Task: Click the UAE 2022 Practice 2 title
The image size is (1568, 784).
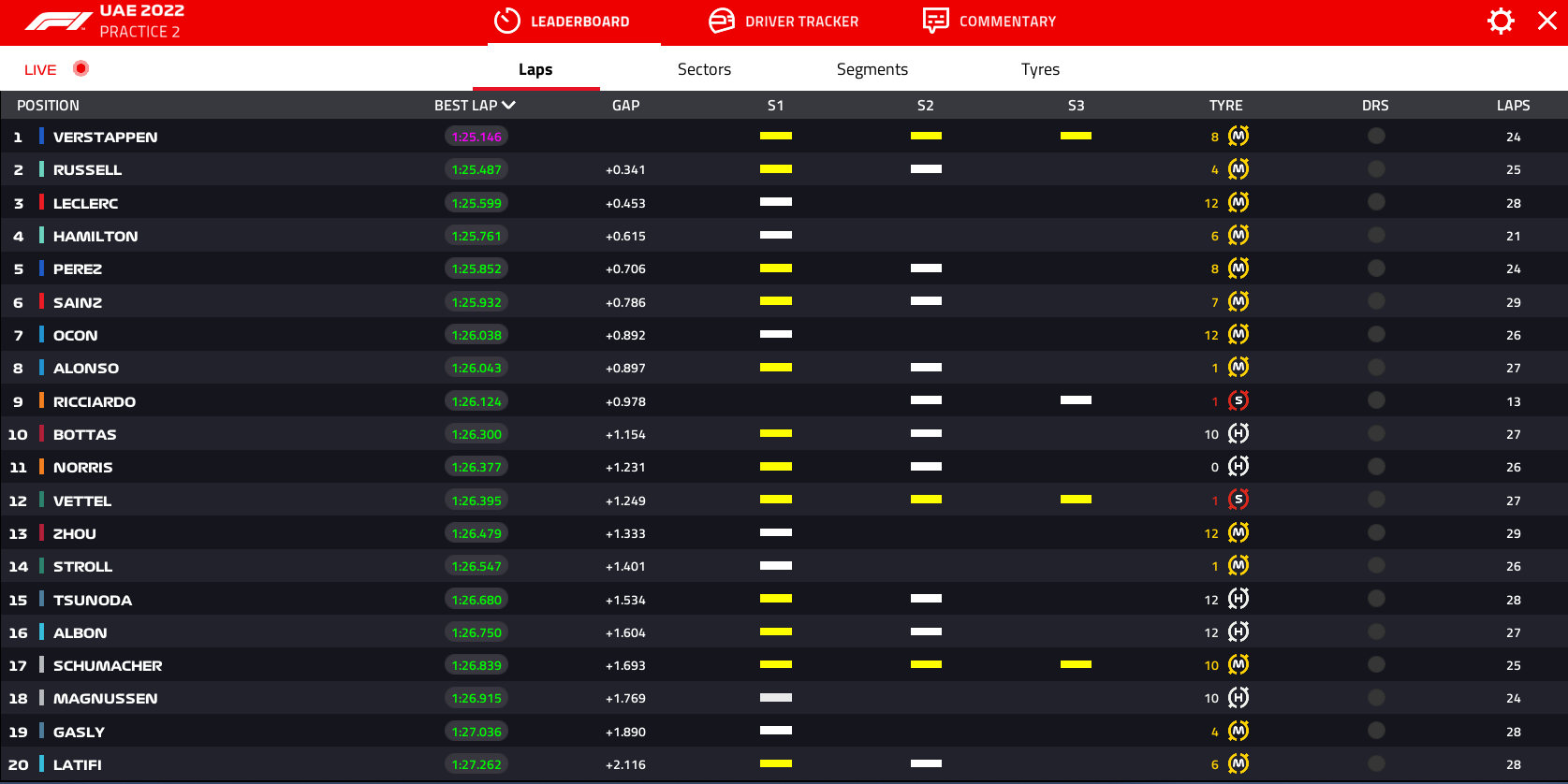Action: point(142,22)
